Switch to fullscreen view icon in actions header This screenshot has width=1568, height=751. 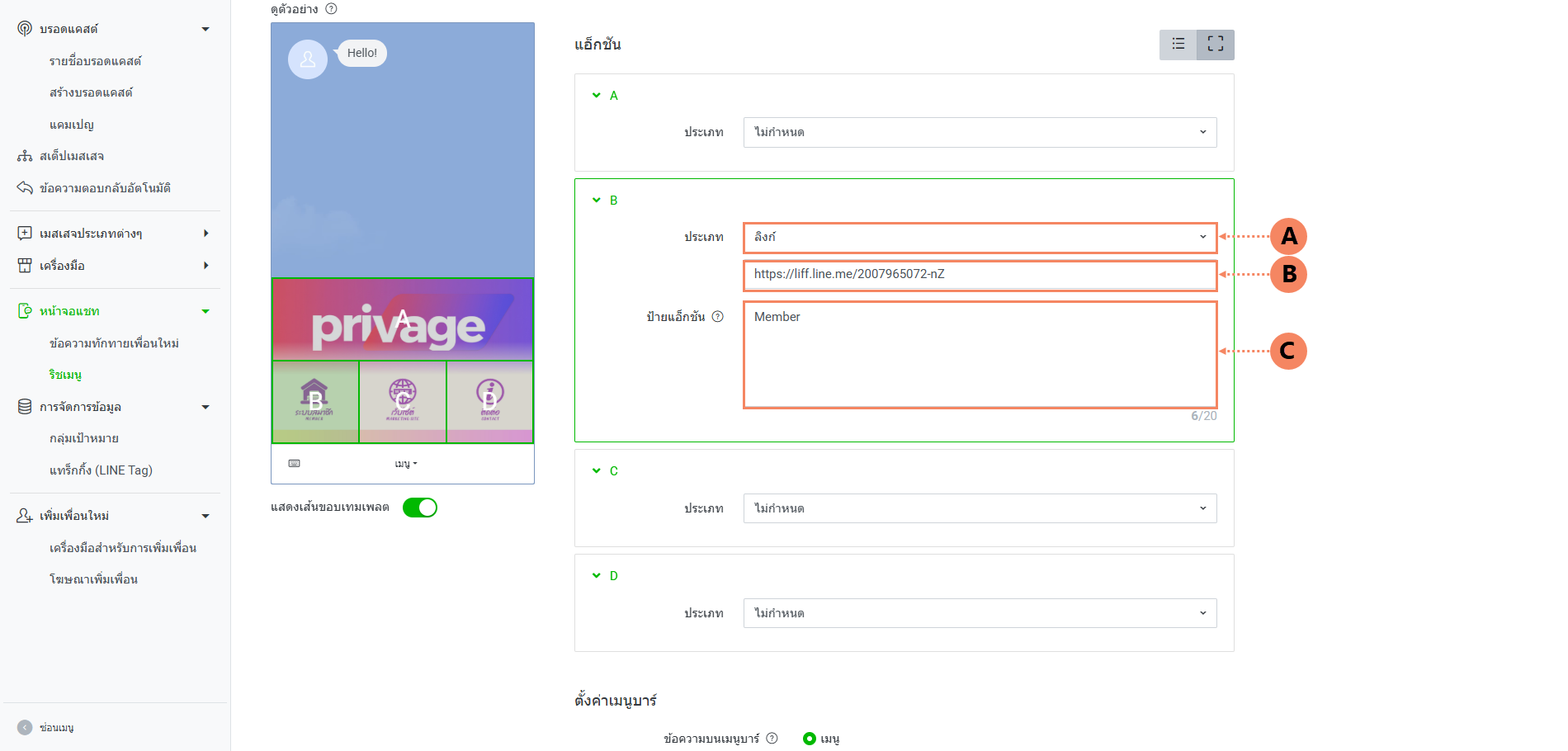click(1216, 45)
